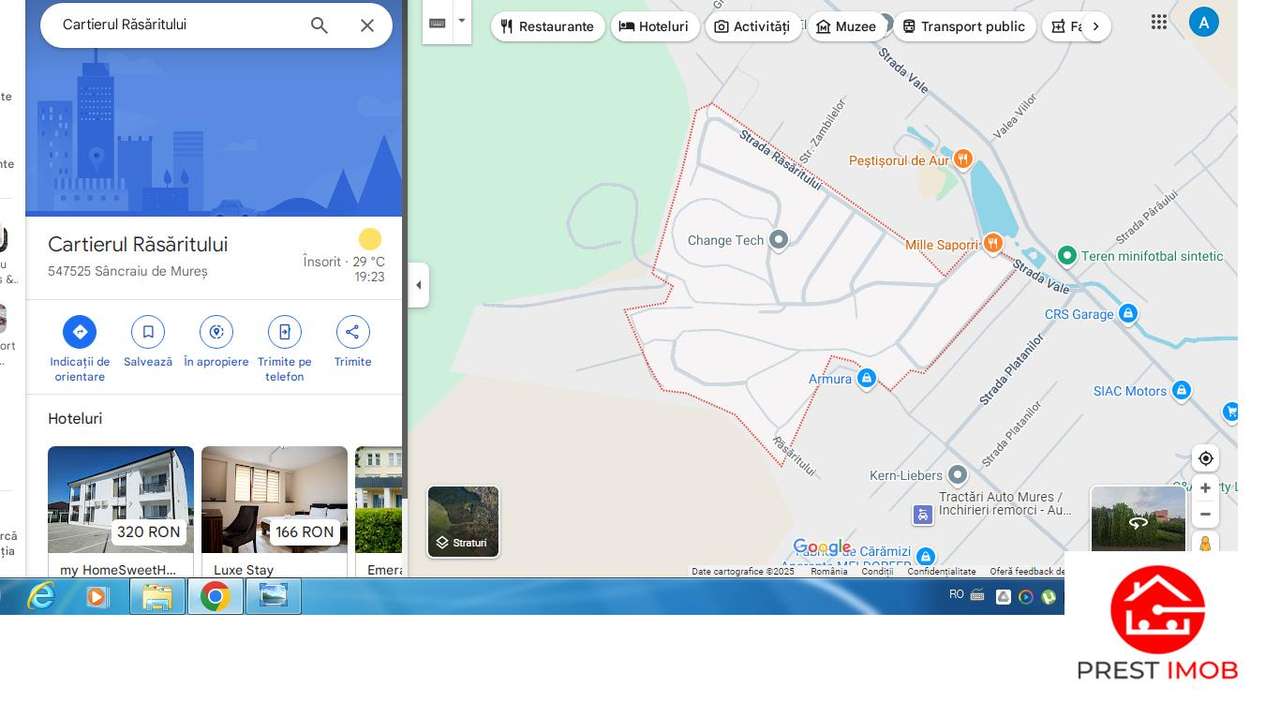The width and height of the screenshot is (1280, 720).
Task: Filter by Restaurante chip
Action: 548,26
